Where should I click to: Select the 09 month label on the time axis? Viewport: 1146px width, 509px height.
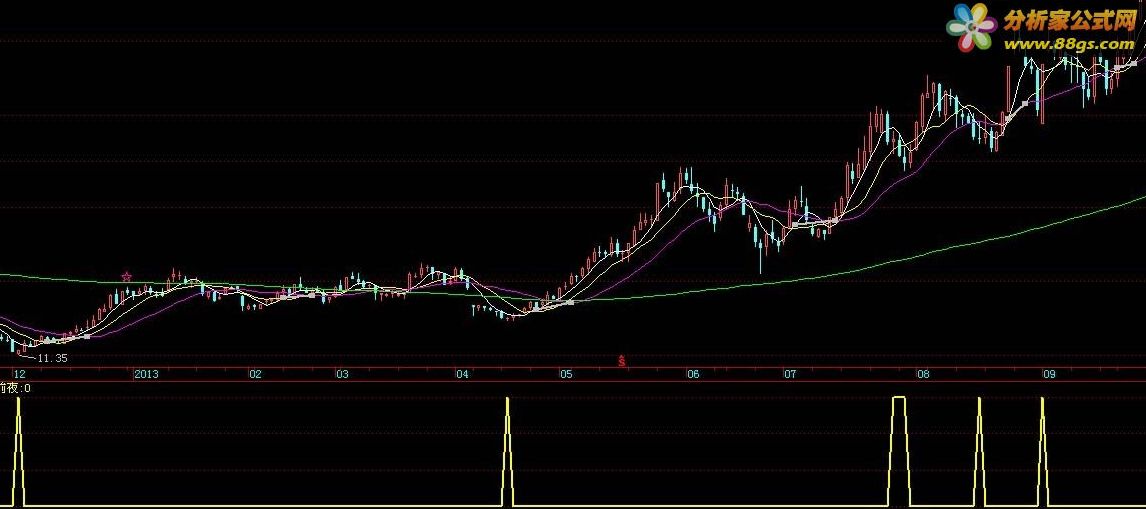coord(1050,374)
